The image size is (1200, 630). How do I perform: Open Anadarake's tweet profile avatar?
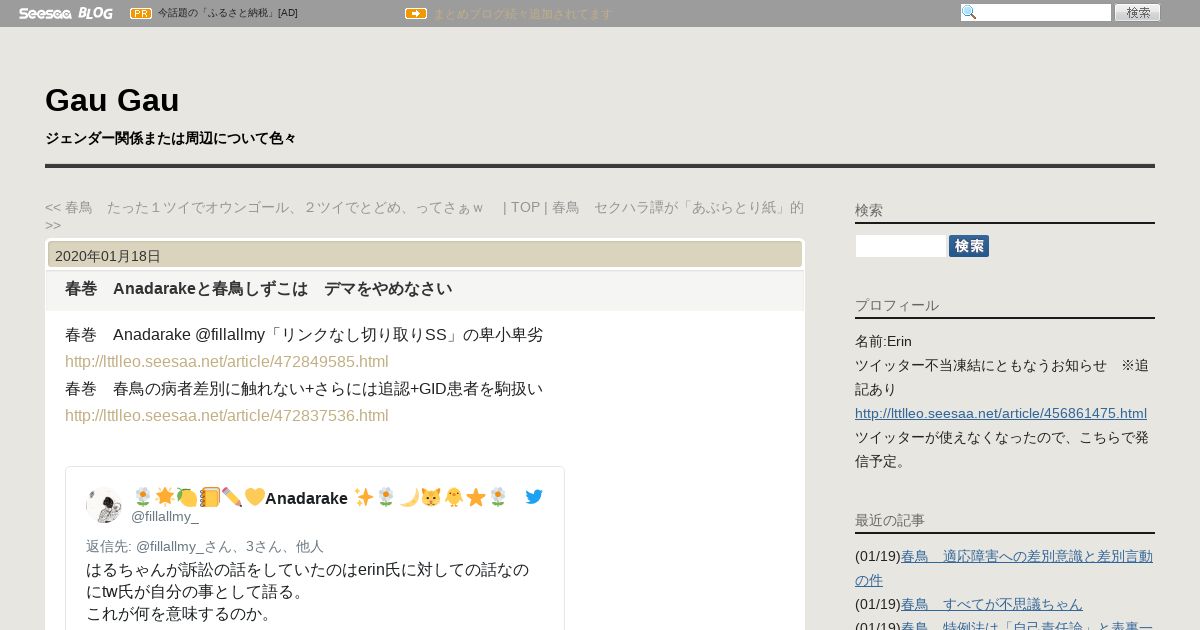point(104,505)
